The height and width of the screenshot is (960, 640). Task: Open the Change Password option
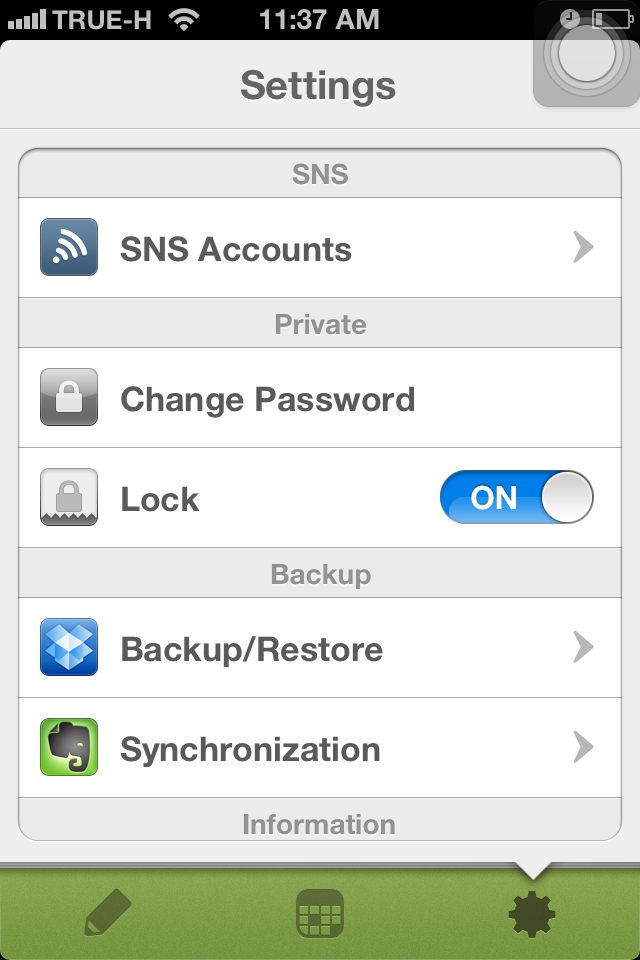(x=320, y=397)
